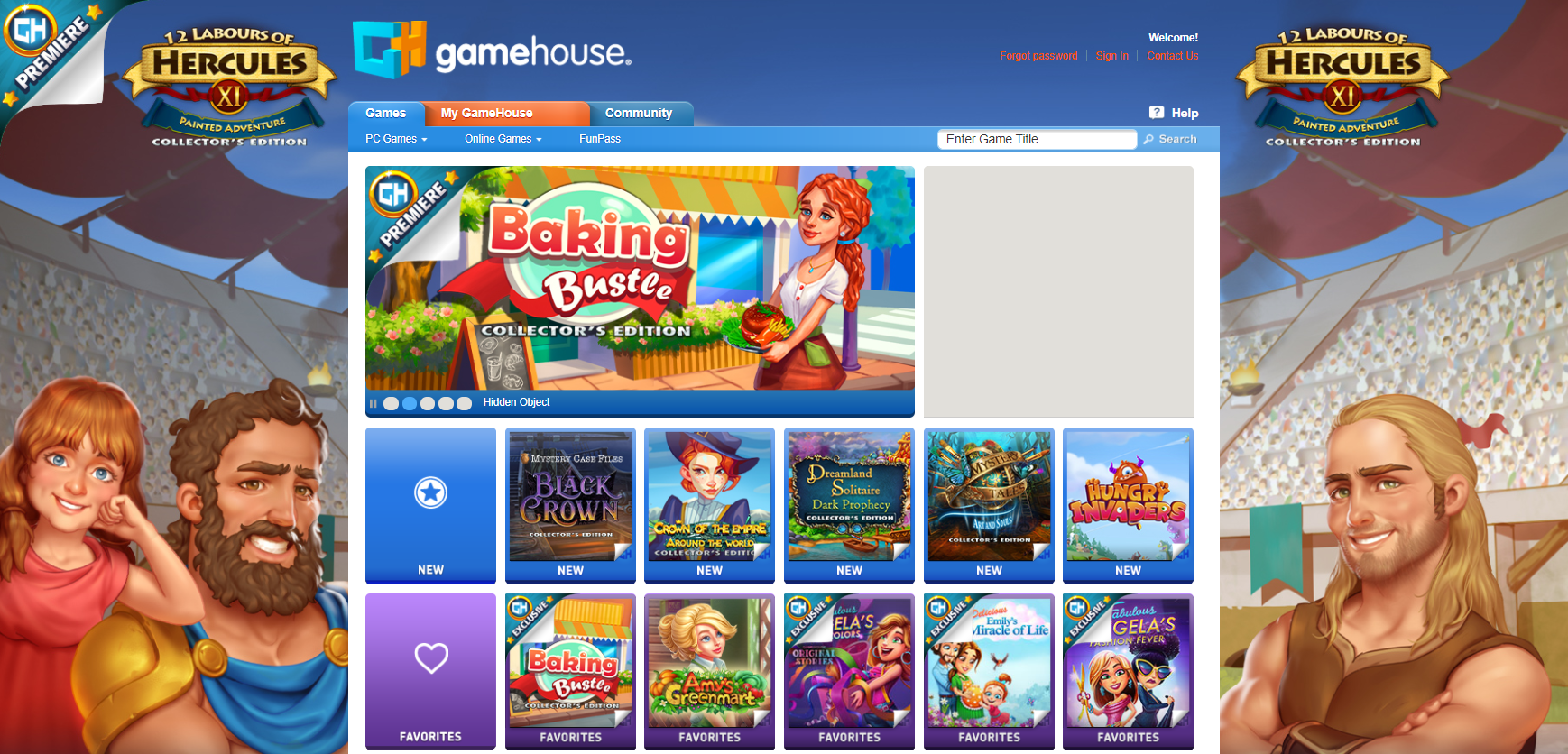Select the third carousel dot
Viewport: 1568px width, 754px height.
coord(428,403)
